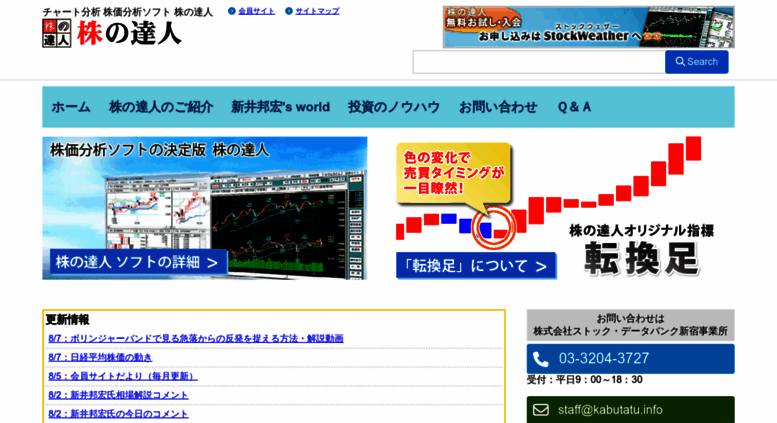Open 8/2 新井邦宏氏の今日のコメント link
The width and height of the screenshot is (777, 423).
[x=118, y=414]
